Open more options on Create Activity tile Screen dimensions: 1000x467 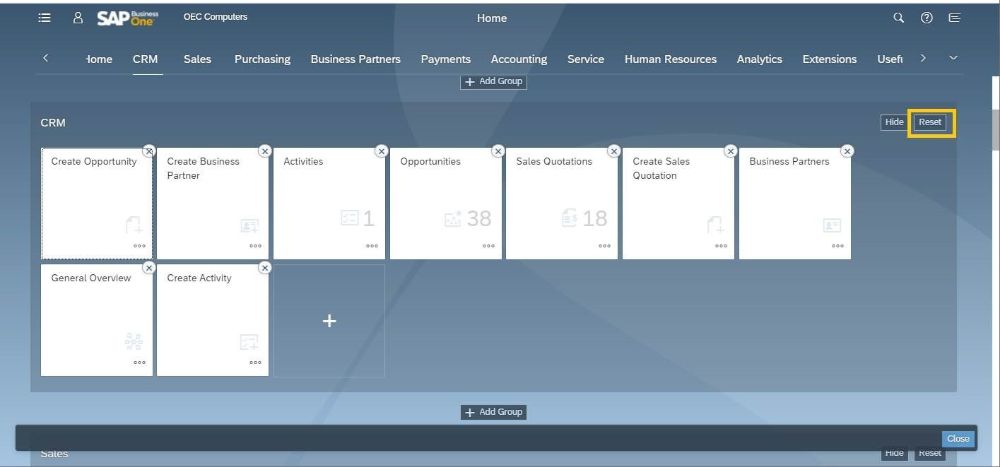tap(256, 362)
